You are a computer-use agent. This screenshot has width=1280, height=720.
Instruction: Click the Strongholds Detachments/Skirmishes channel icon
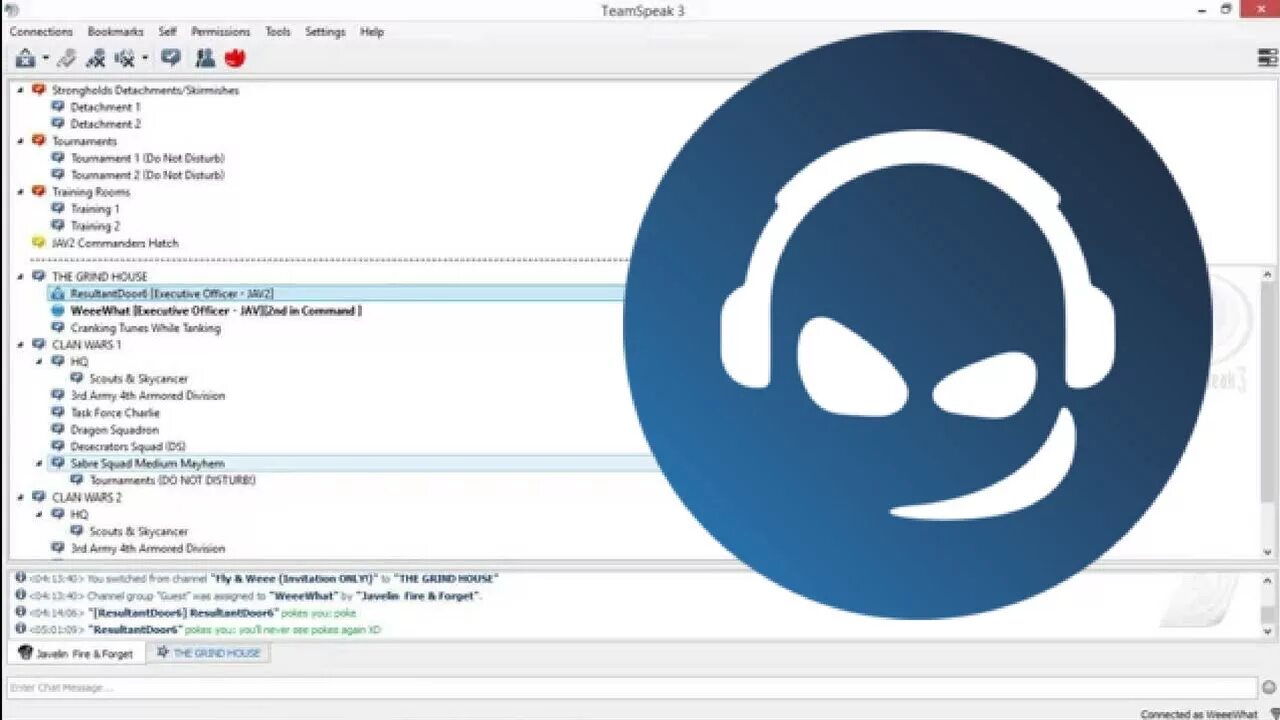[x=39, y=90]
